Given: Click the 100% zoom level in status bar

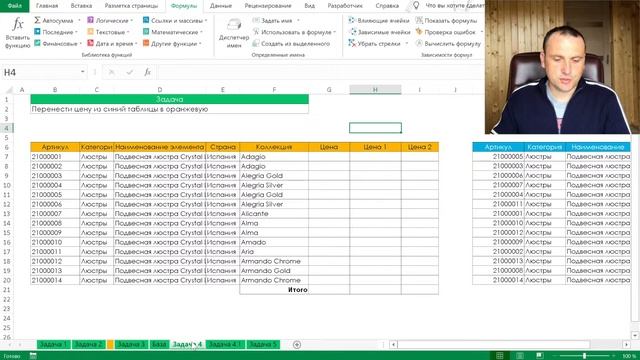Looking at the screenshot, I should (630, 356).
